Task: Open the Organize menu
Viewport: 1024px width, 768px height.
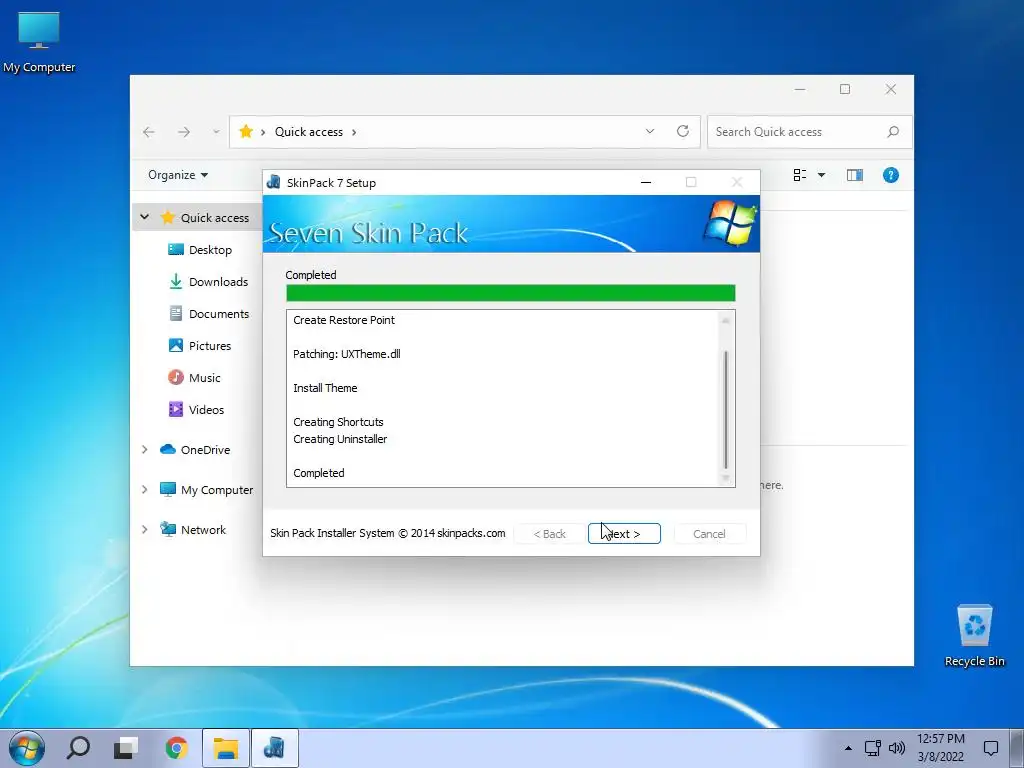Action: pos(178,175)
